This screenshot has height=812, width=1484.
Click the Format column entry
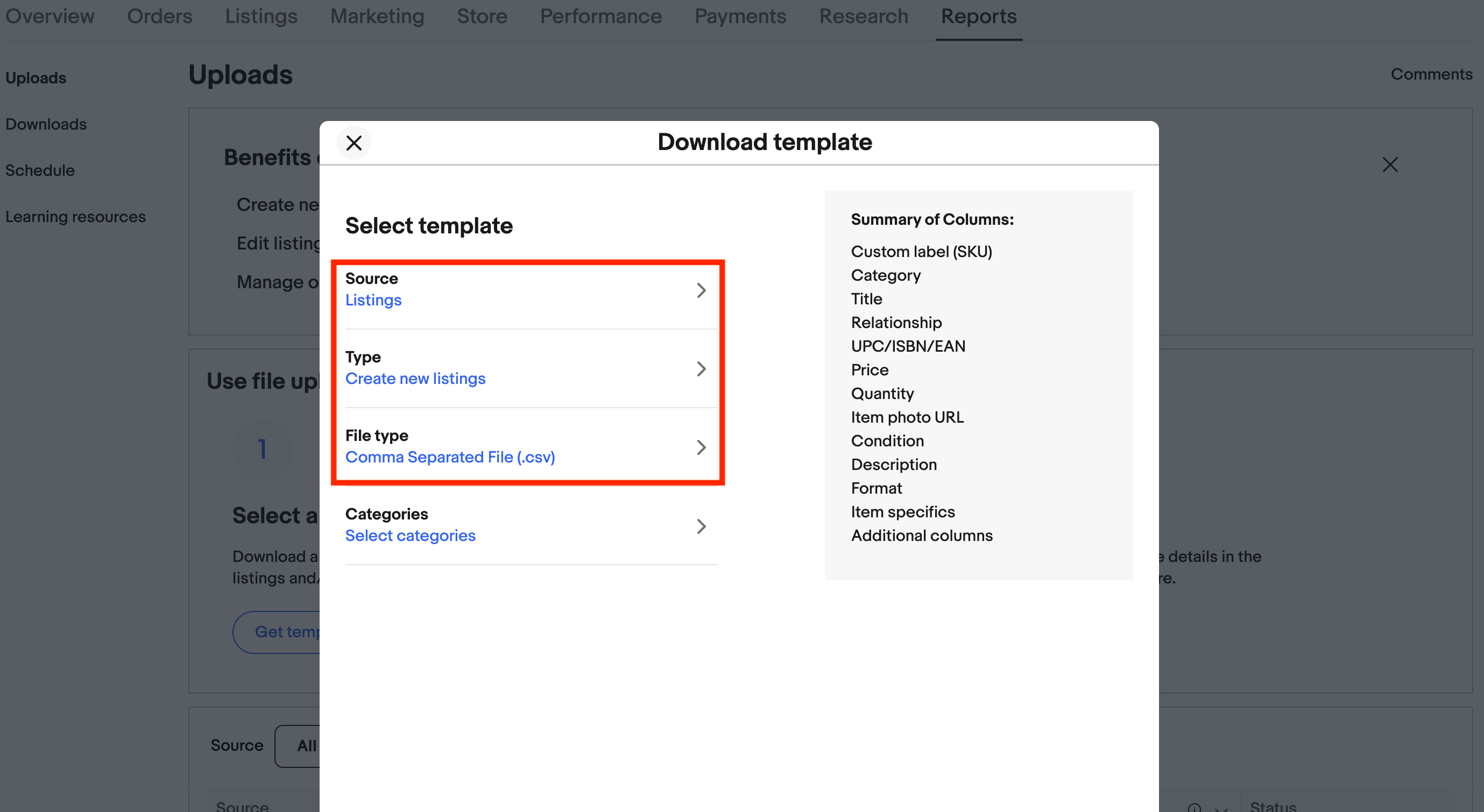tap(877, 488)
